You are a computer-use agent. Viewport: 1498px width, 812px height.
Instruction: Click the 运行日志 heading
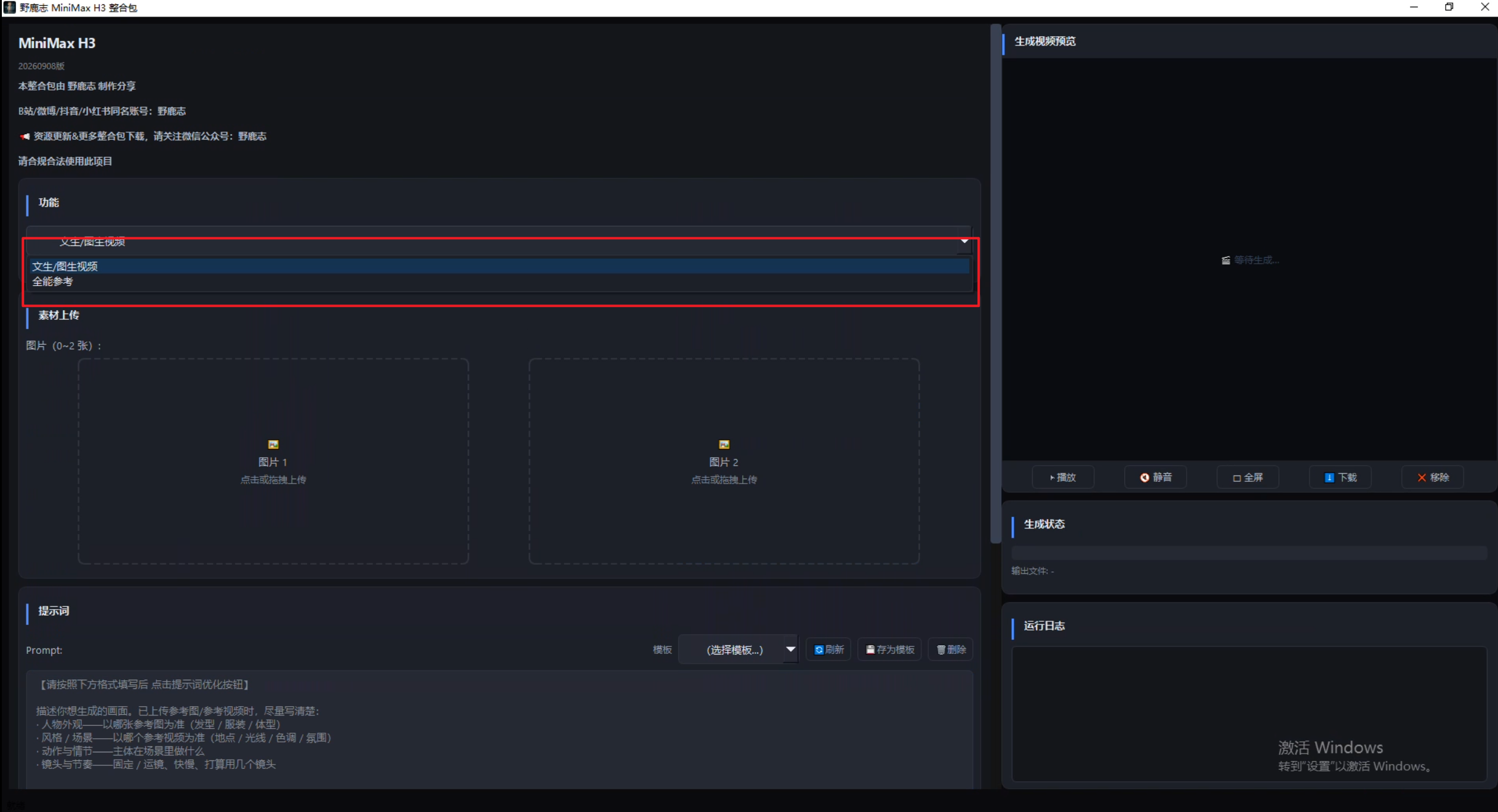(x=1044, y=626)
